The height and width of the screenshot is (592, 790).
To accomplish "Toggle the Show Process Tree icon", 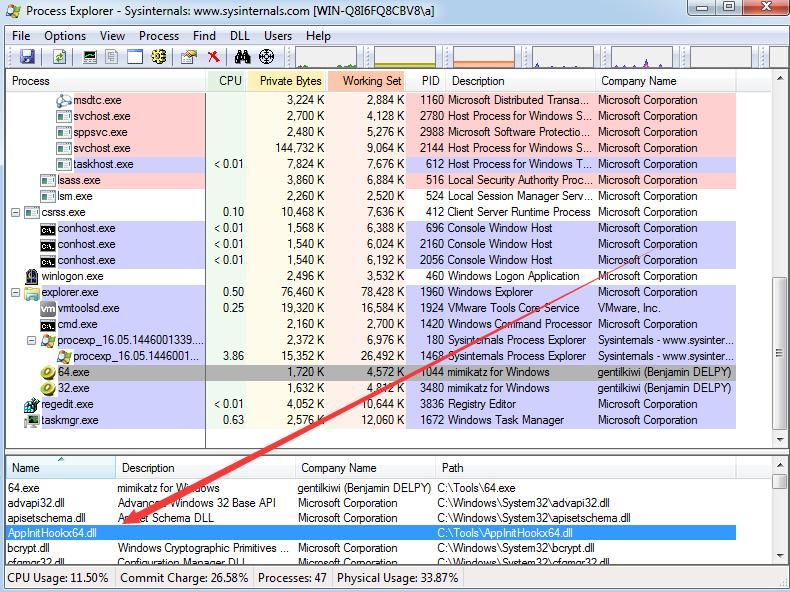I will pos(112,57).
